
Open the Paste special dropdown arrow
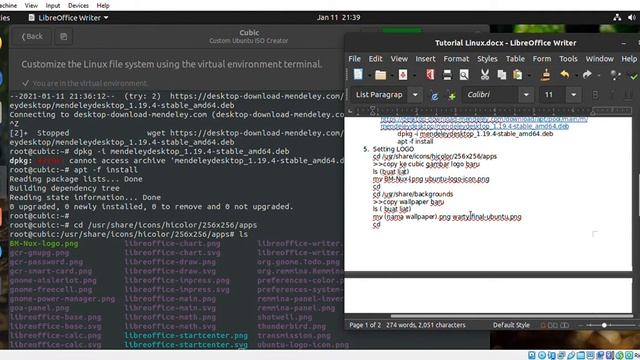tap(529, 76)
